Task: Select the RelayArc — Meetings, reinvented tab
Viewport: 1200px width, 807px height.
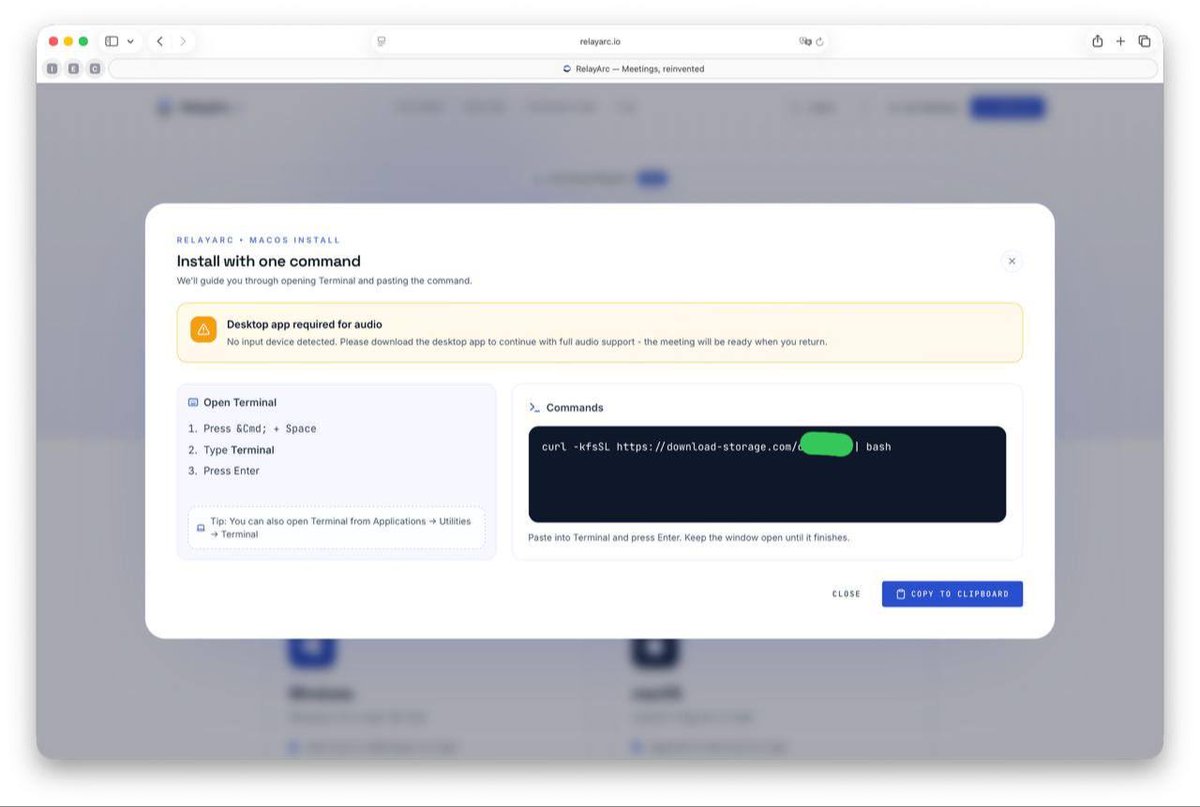Action: 633,69
